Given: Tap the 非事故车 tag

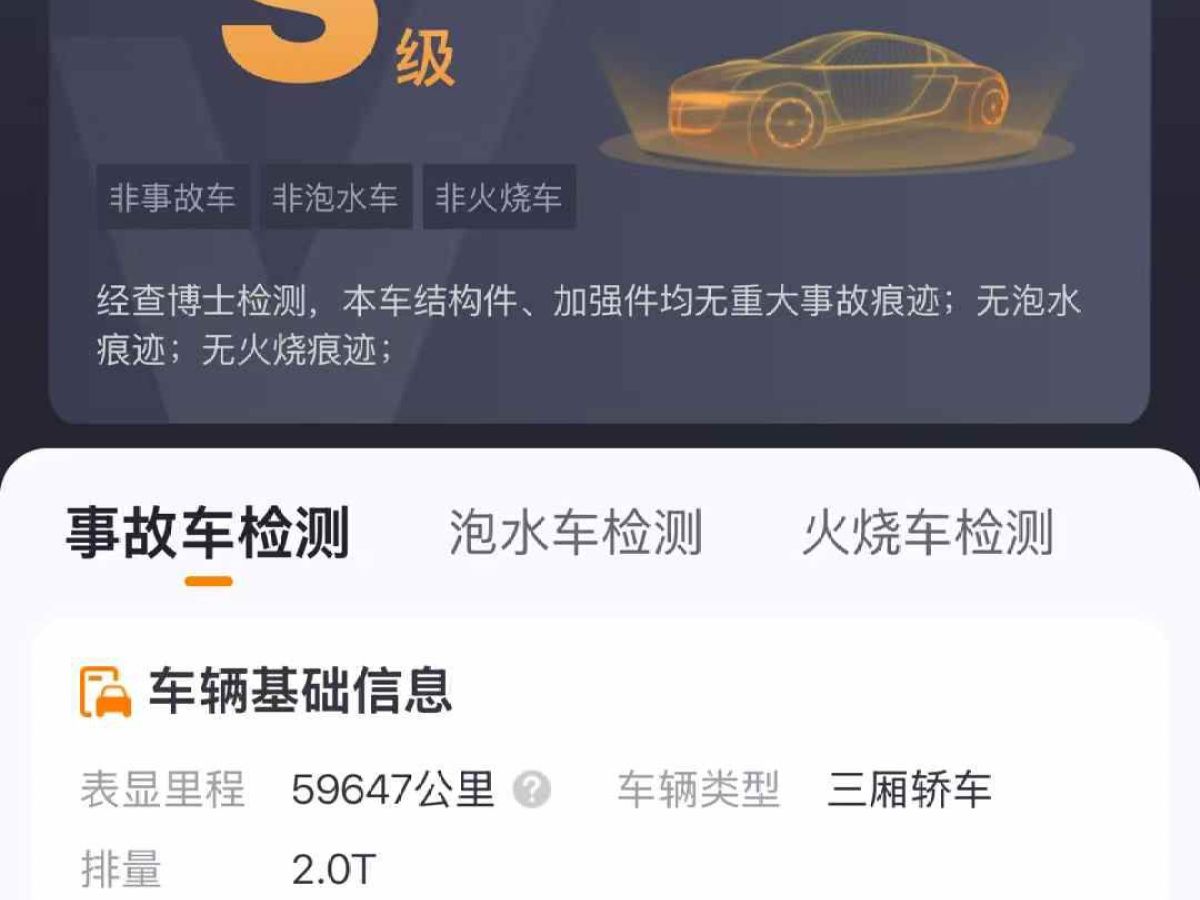Looking at the screenshot, I should 173,198.
